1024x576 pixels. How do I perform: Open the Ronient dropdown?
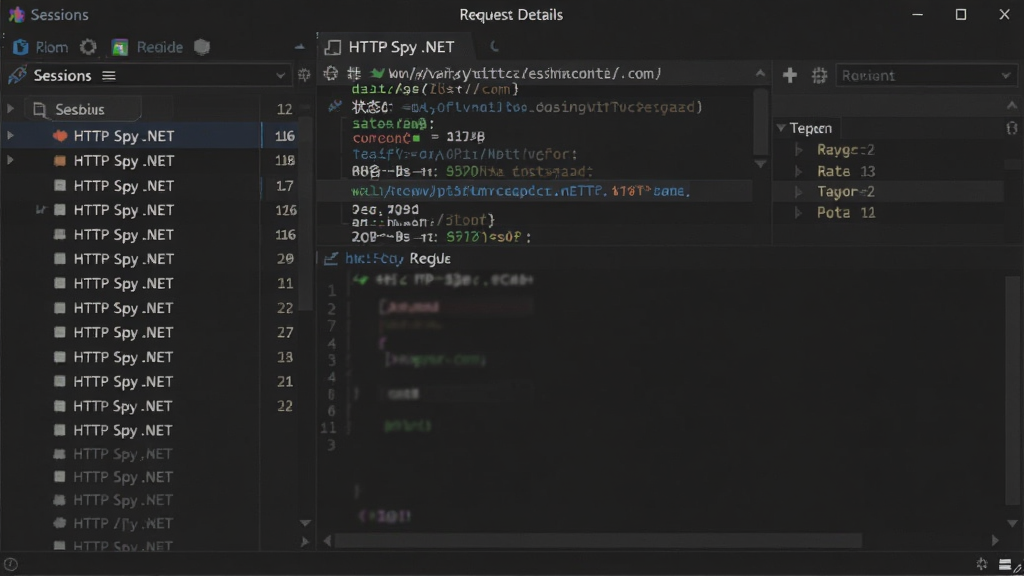(x=925, y=75)
